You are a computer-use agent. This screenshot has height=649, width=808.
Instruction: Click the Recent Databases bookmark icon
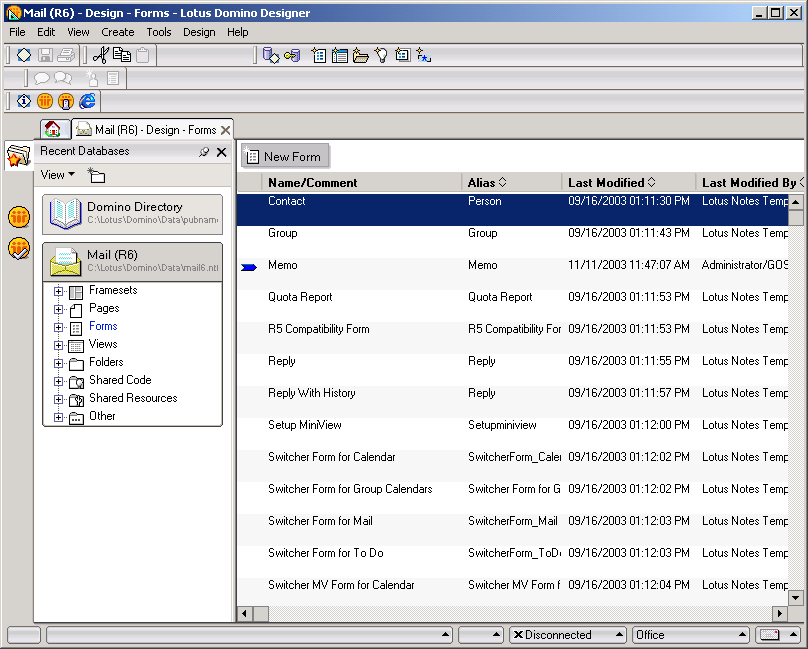[18, 156]
